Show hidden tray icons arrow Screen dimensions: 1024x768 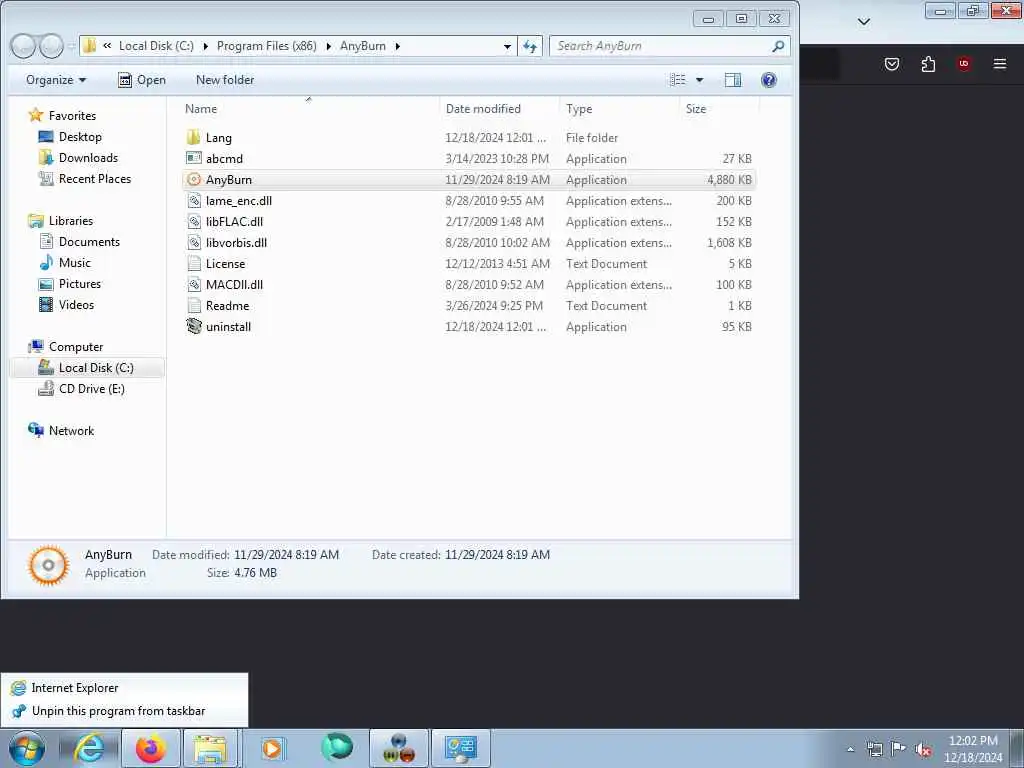850,750
